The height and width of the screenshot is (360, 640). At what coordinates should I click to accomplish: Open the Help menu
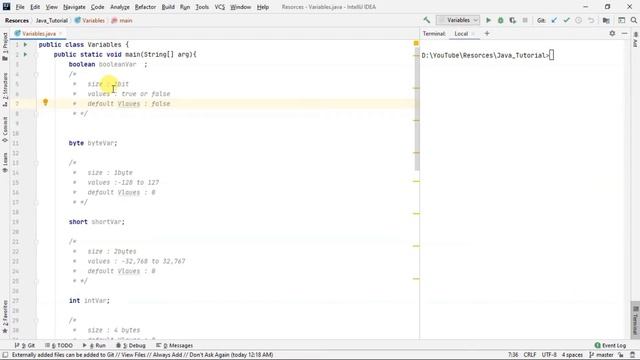pos(262,7)
